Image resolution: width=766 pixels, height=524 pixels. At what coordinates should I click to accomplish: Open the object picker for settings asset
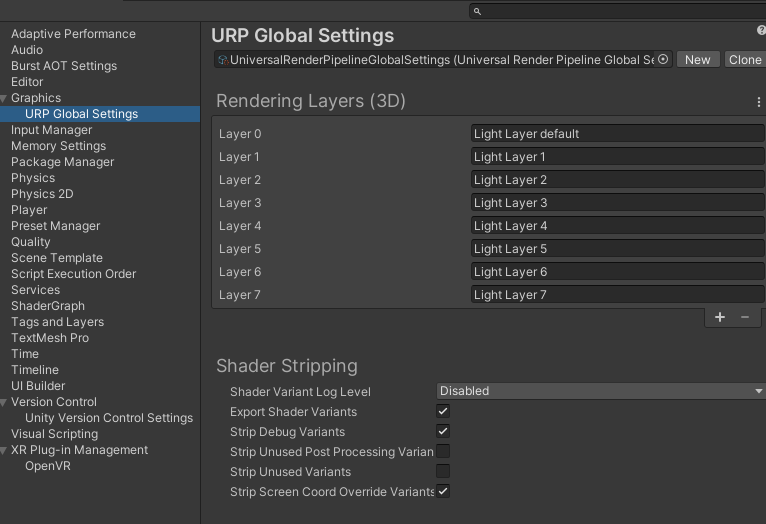click(x=663, y=60)
